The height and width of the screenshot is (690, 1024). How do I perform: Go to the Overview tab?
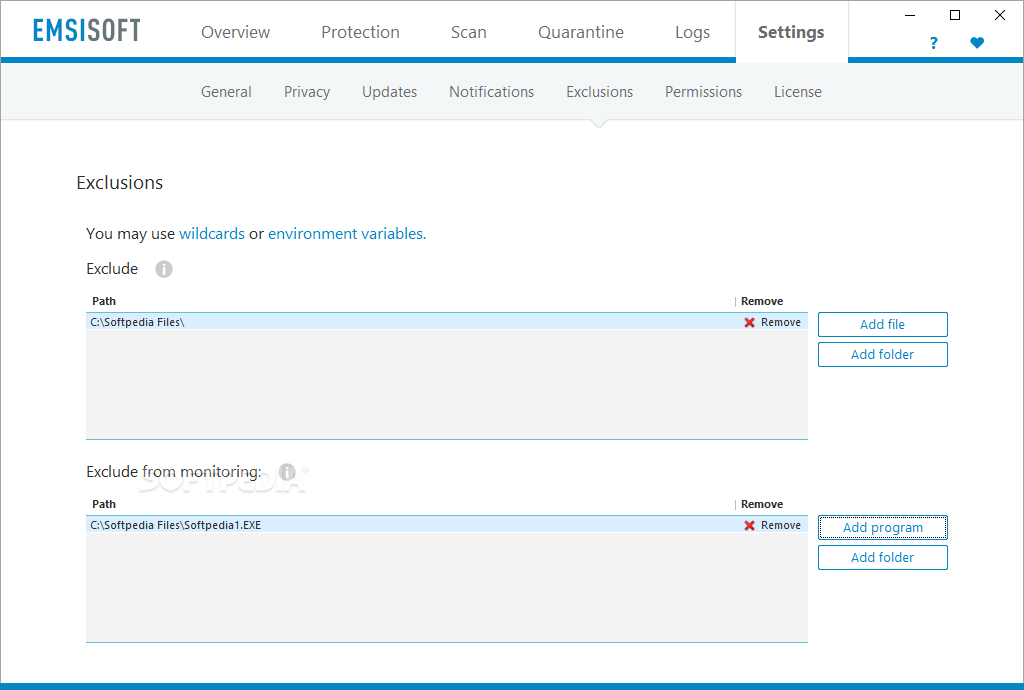(235, 32)
